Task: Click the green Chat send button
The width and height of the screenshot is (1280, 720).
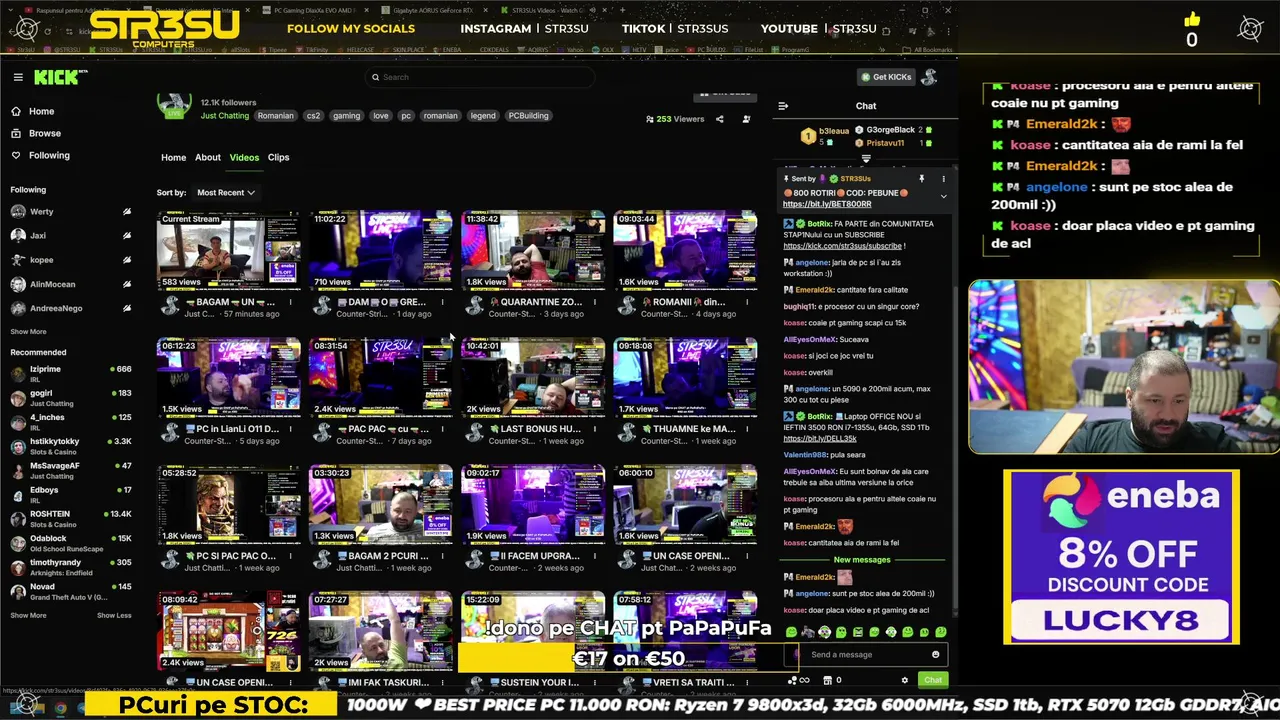Action: click(x=932, y=680)
